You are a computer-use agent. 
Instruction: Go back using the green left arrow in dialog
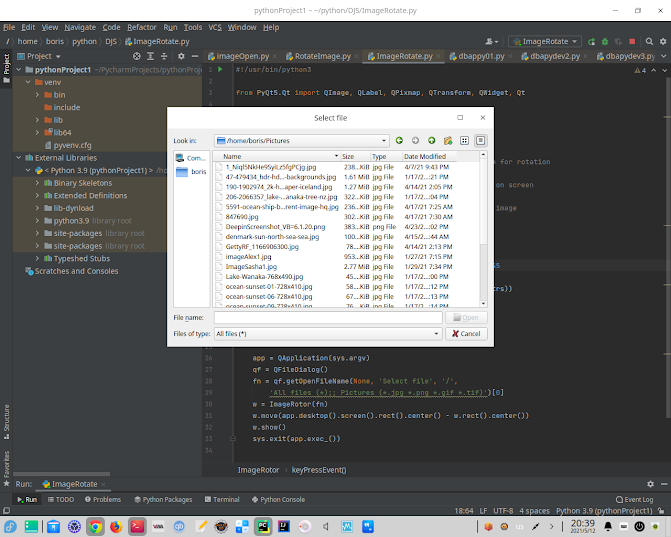click(399, 140)
